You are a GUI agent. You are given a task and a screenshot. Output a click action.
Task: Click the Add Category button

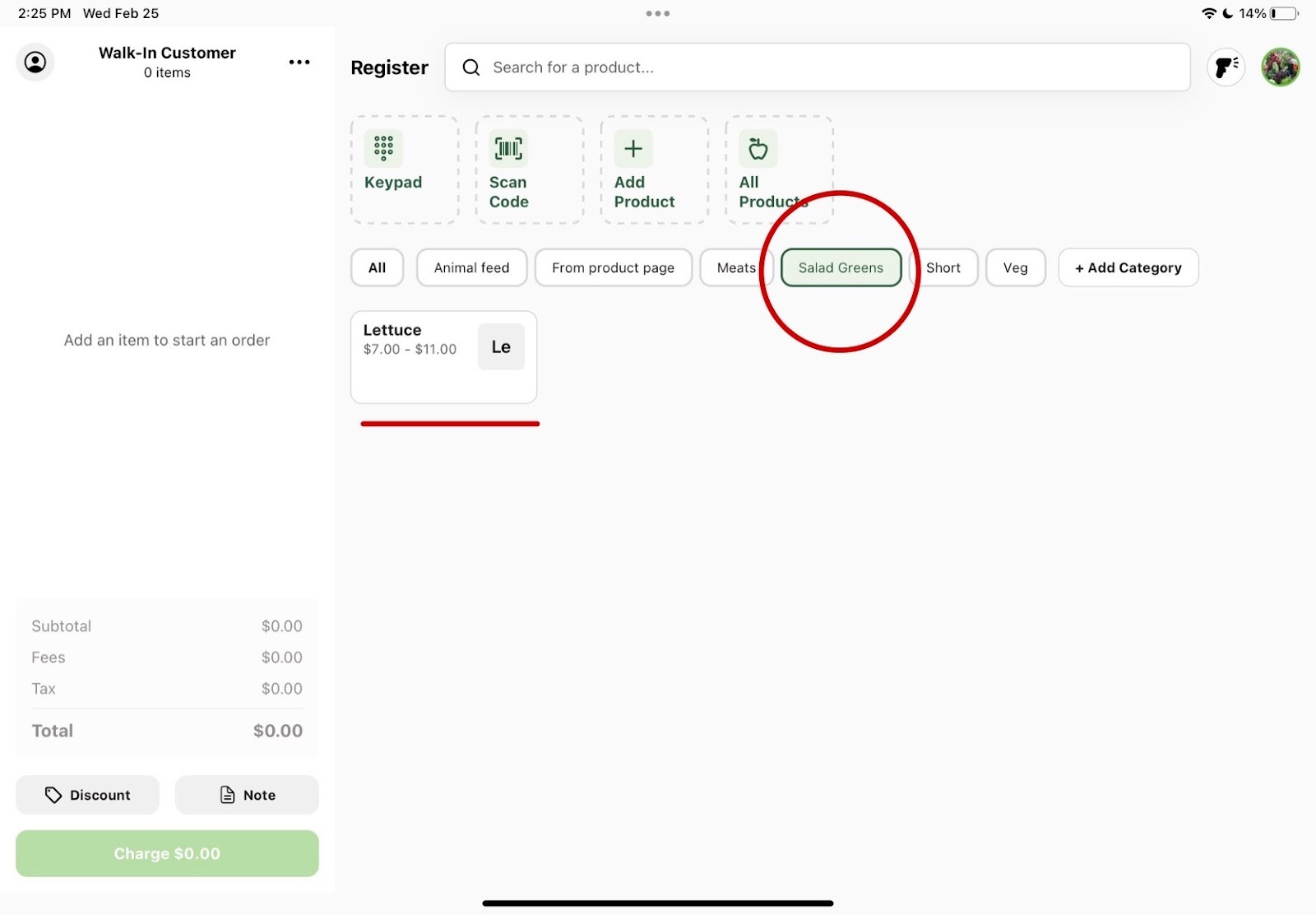[x=1128, y=268]
